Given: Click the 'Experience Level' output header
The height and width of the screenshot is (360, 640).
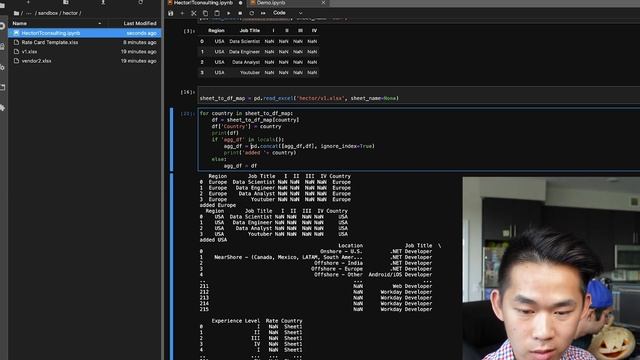Looking at the screenshot, I should pyautogui.click(x=236, y=321).
